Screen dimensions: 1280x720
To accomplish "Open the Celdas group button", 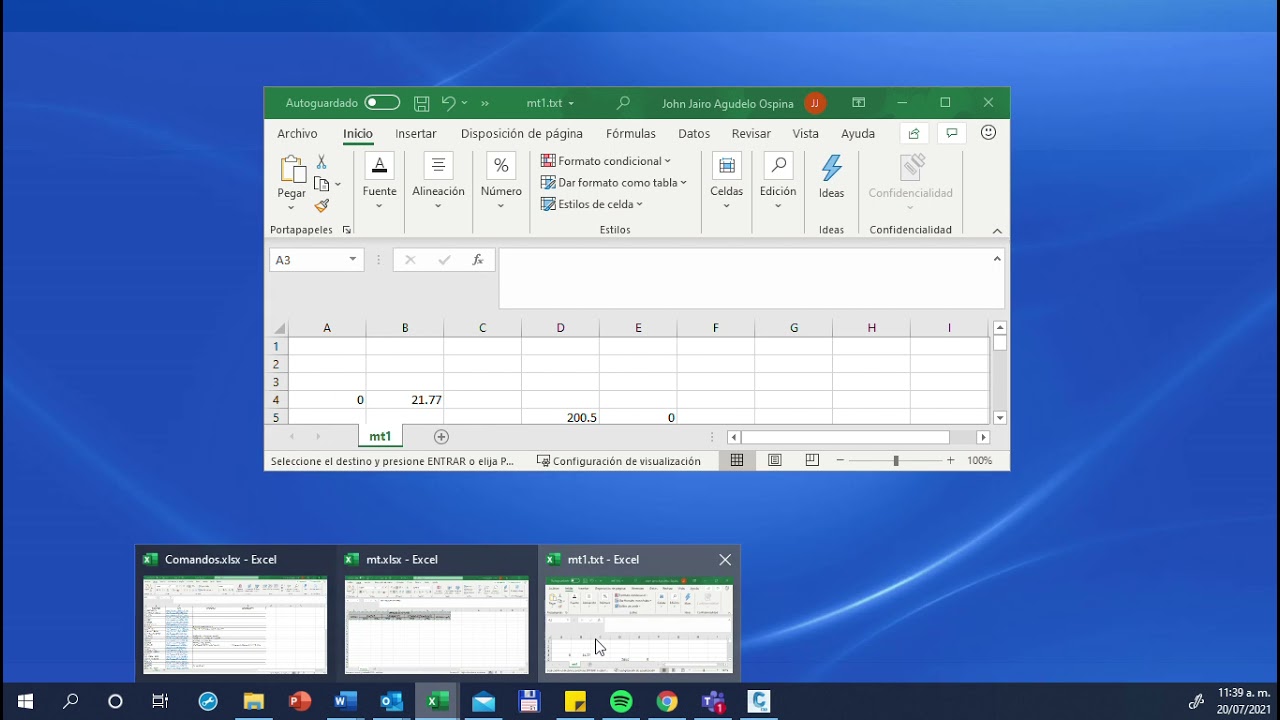I will click(727, 182).
